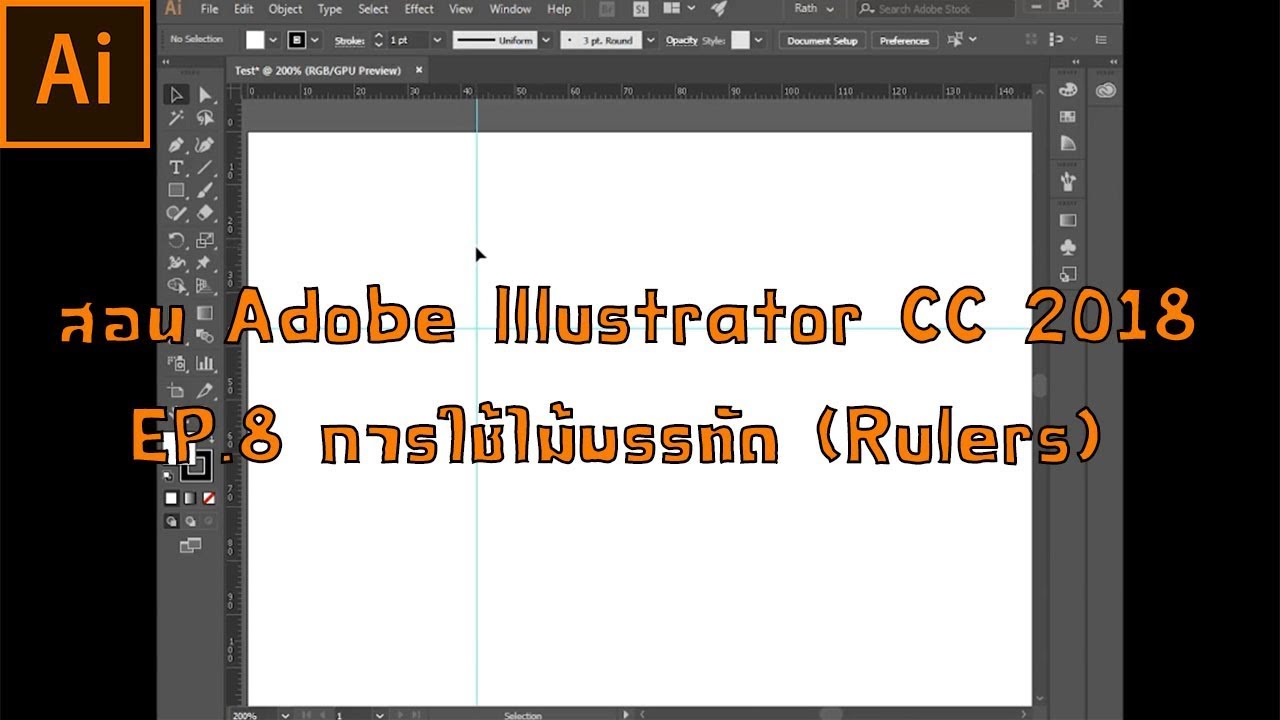The height and width of the screenshot is (720, 1280).
Task: Open the Rath workspace switcher
Action: pos(813,9)
